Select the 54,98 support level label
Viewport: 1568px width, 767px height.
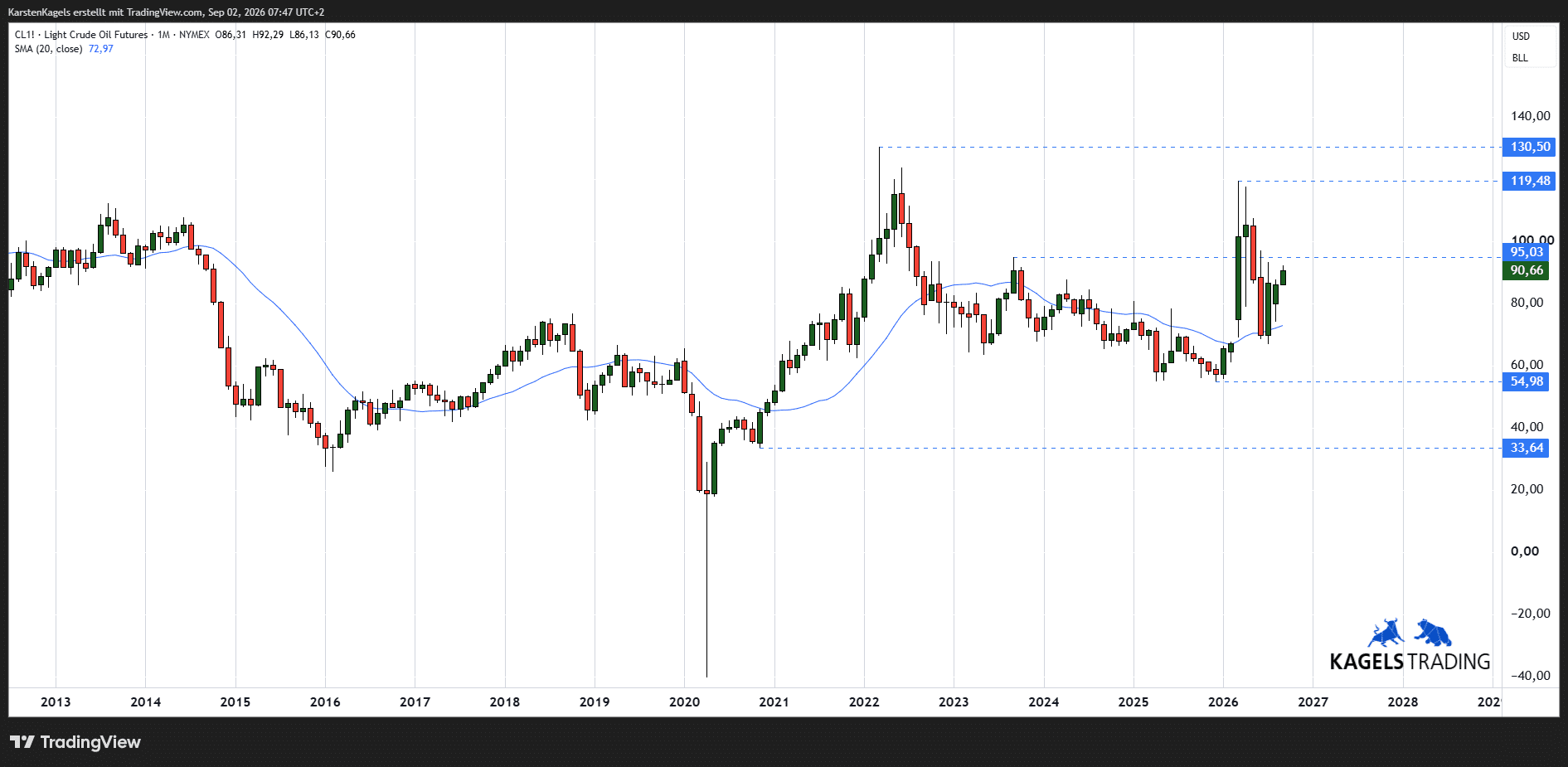(1526, 381)
